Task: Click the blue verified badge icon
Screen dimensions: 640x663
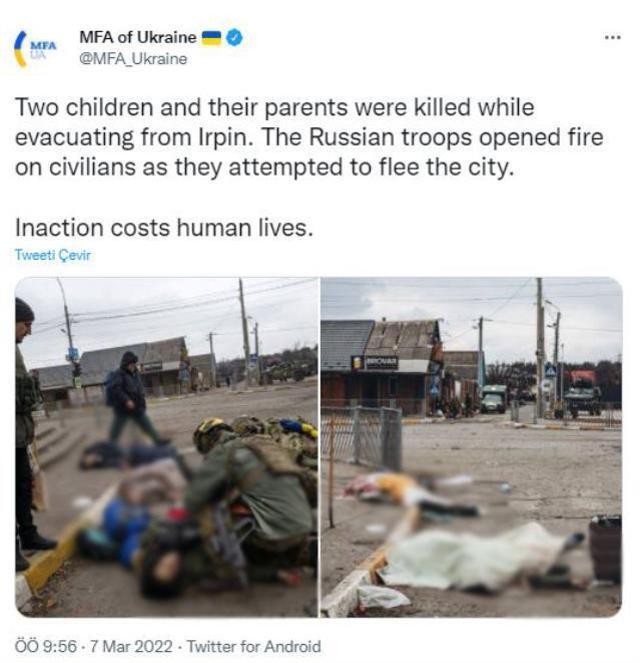Action: [235, 38]
